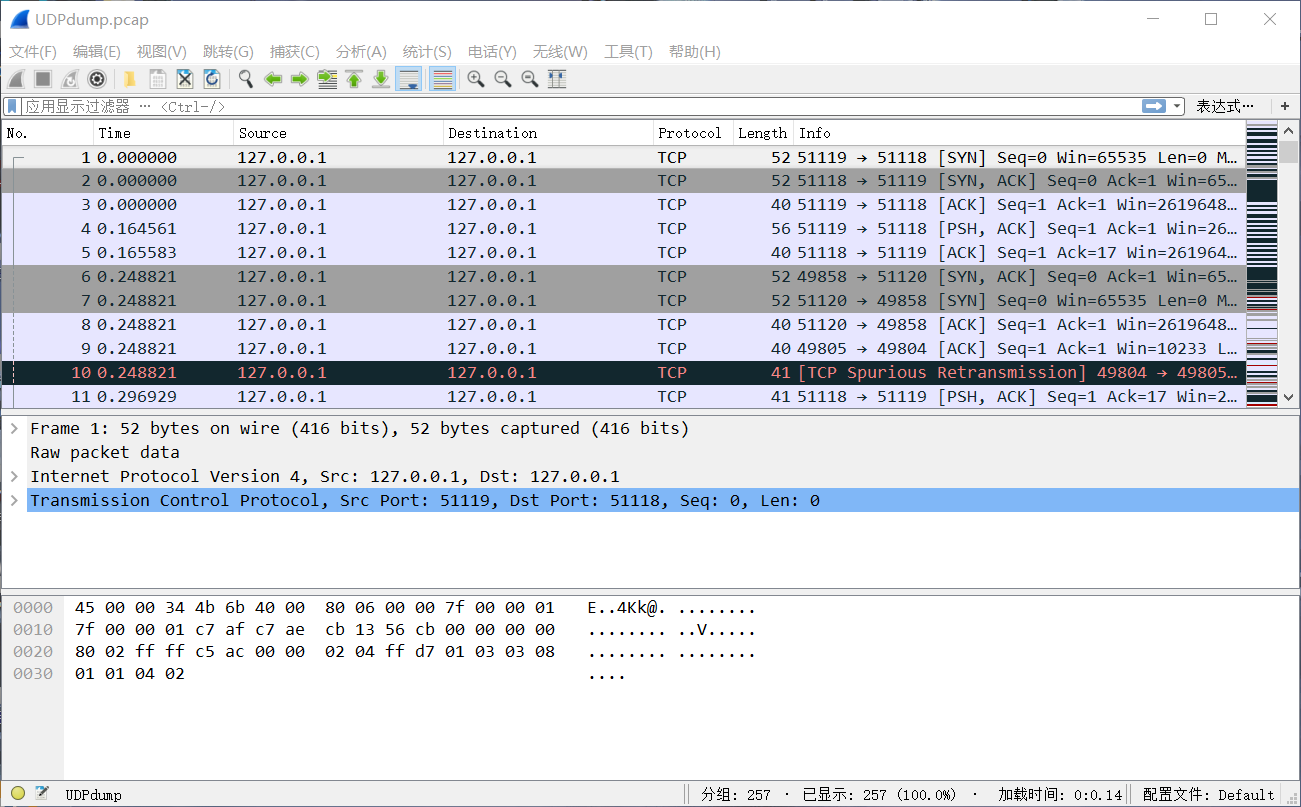Open the 工具(T) menu

[x=628, y=52]
